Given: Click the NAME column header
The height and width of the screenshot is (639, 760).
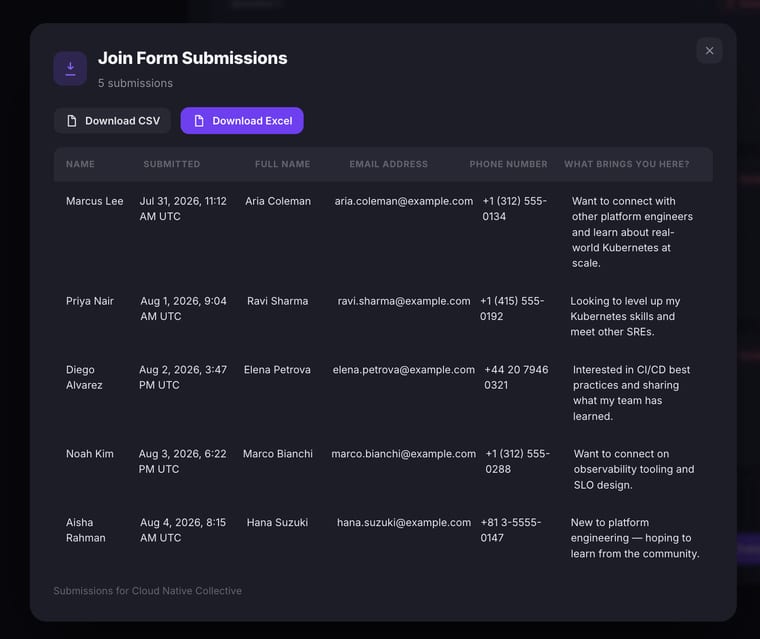Looking at the screenshot, I should tap(80, 164).
